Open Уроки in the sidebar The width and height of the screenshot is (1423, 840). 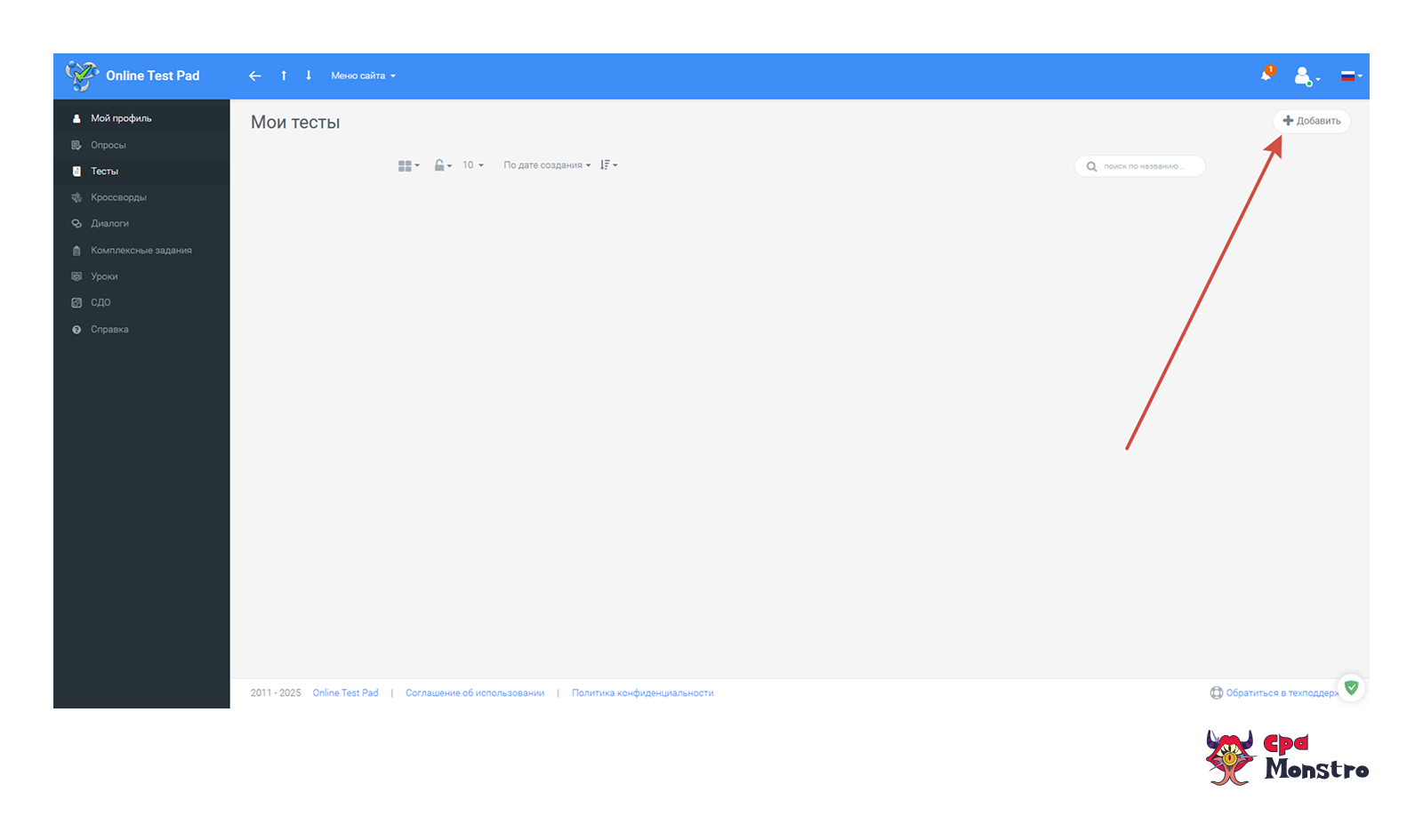141,276
